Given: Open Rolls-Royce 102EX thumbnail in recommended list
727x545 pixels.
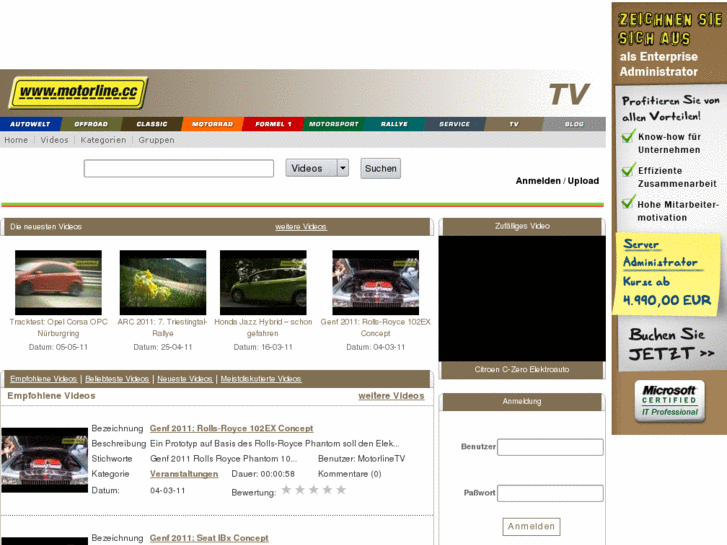Looking at the screenshot, I should pos(45,460).
